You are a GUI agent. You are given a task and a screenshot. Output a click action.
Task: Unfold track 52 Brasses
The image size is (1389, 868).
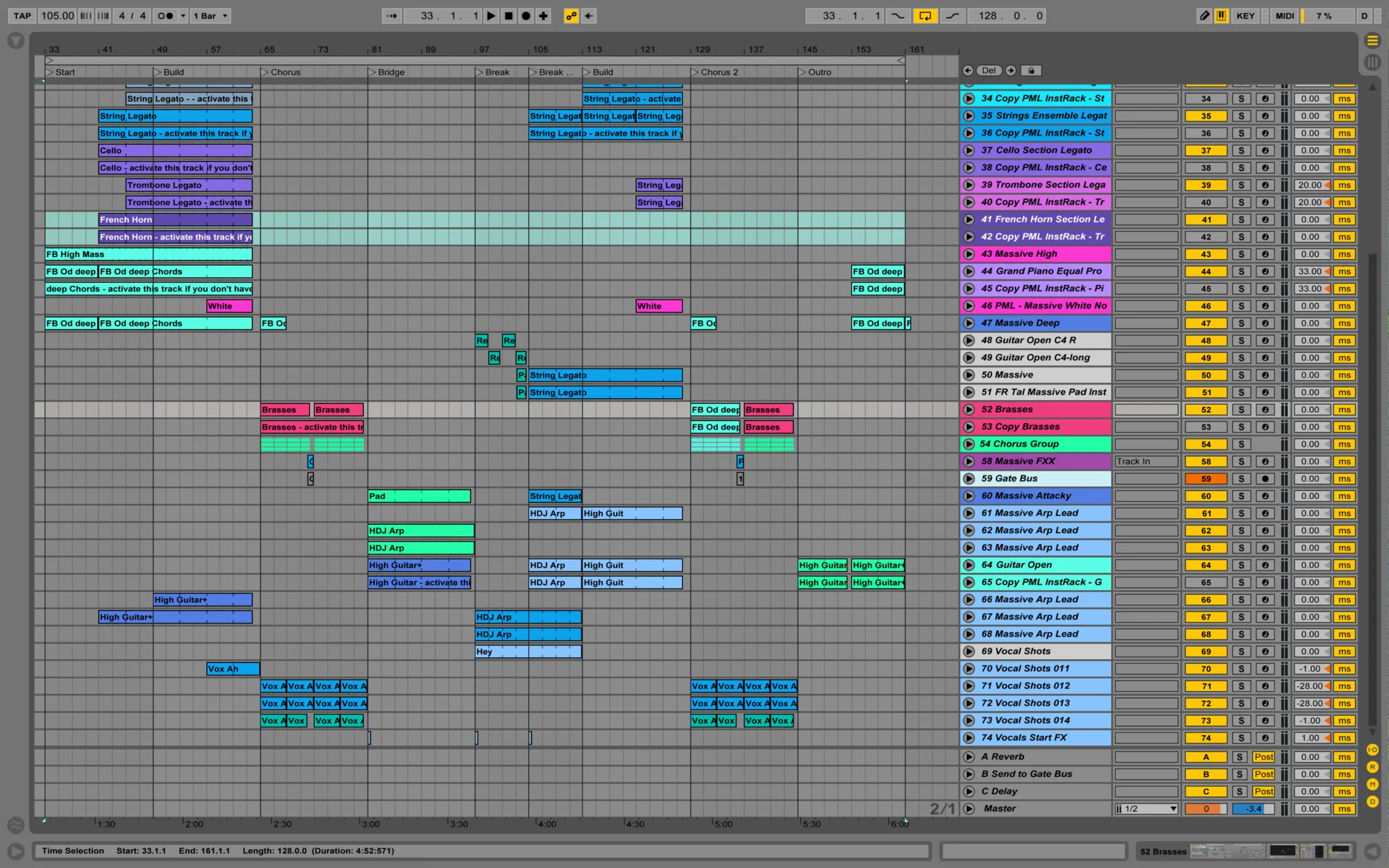(969, 410)
